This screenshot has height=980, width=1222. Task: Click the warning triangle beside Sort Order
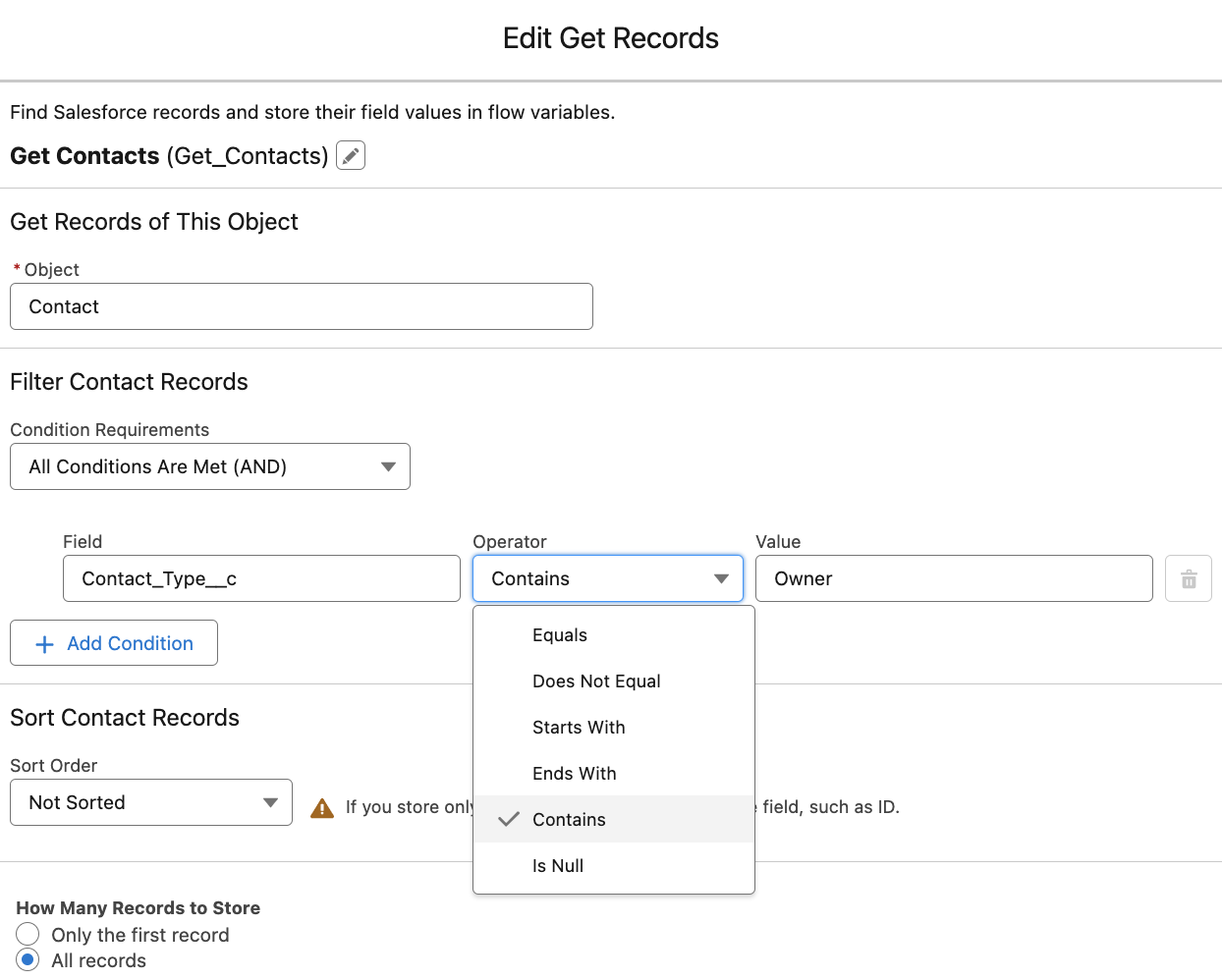[x=321, y=806]
